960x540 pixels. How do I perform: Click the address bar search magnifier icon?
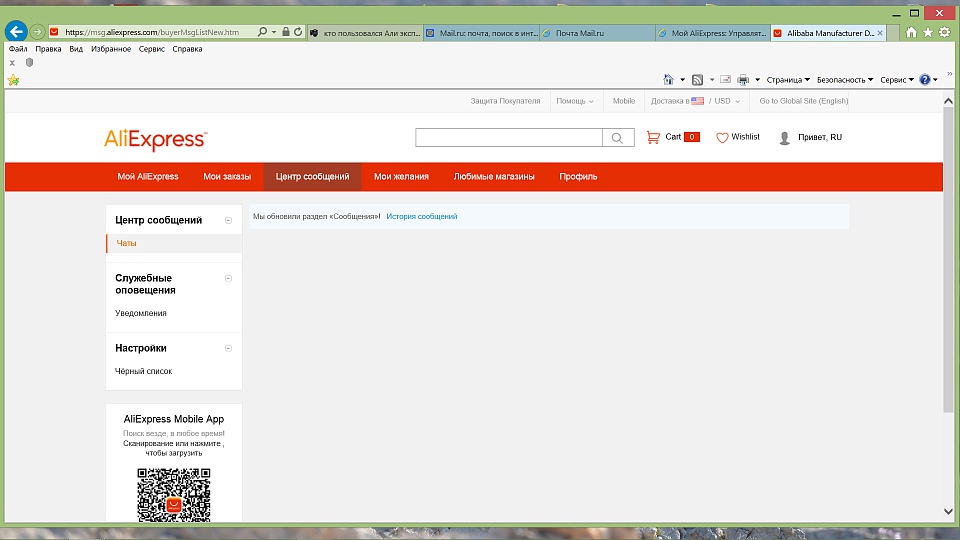(x=262, y=32)
